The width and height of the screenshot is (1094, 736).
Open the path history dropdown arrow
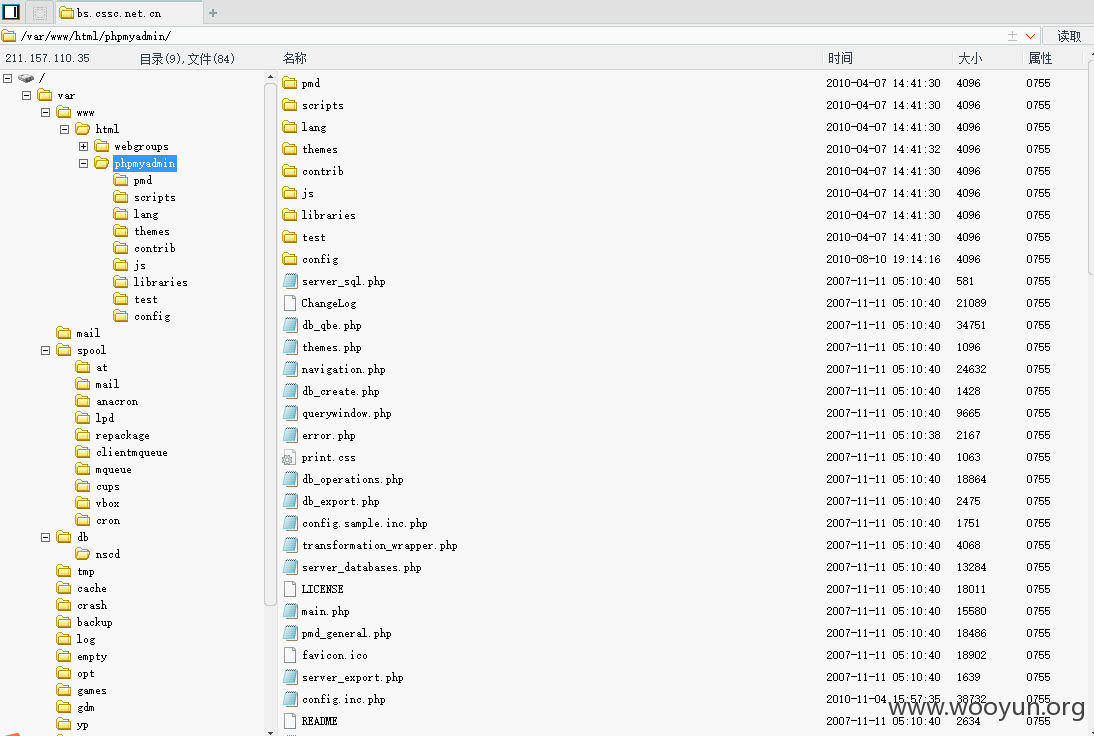(x=1030, y=36)
